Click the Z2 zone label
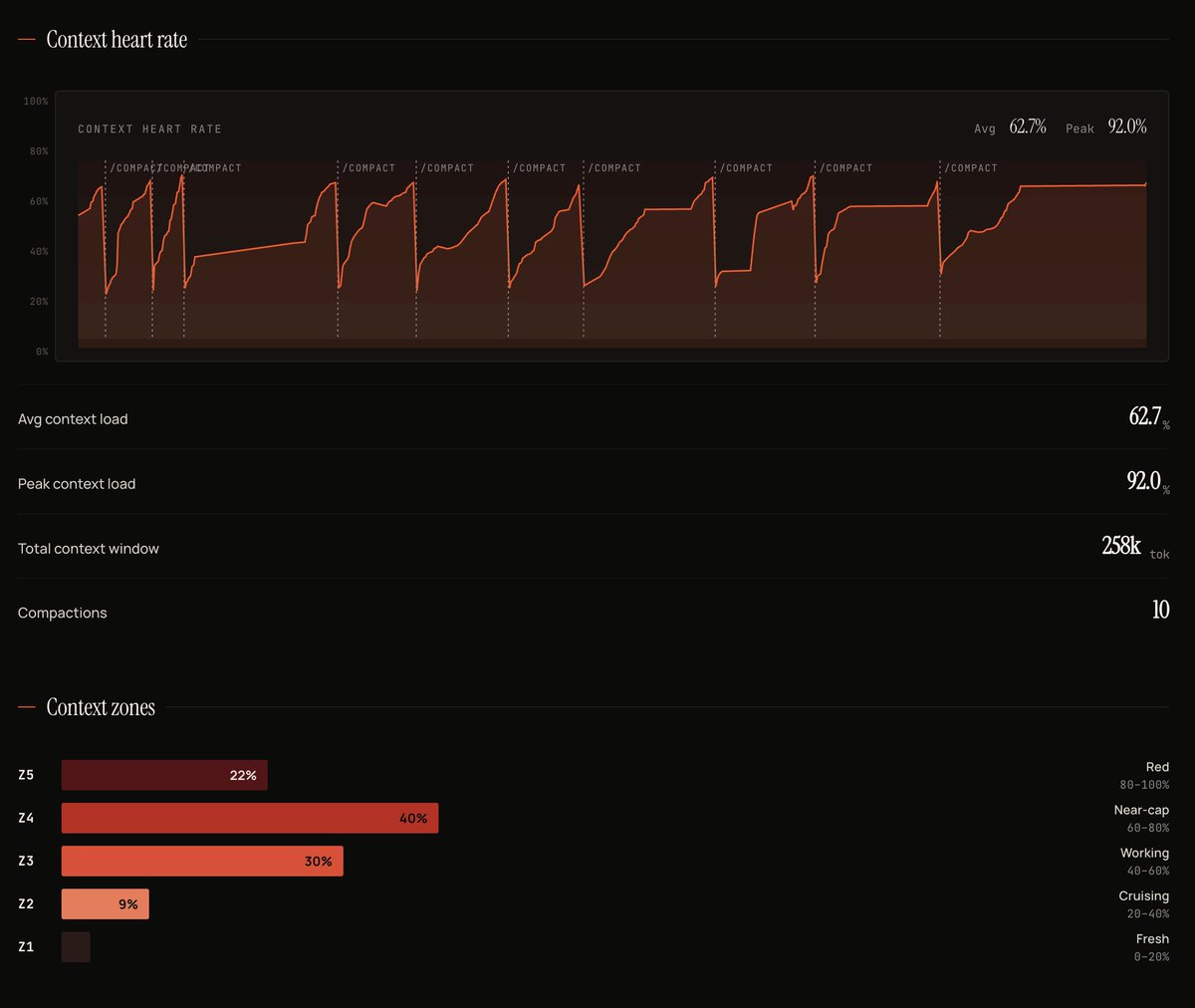This screenshot has width=1195, height=1008. click(x=26, y=903)
